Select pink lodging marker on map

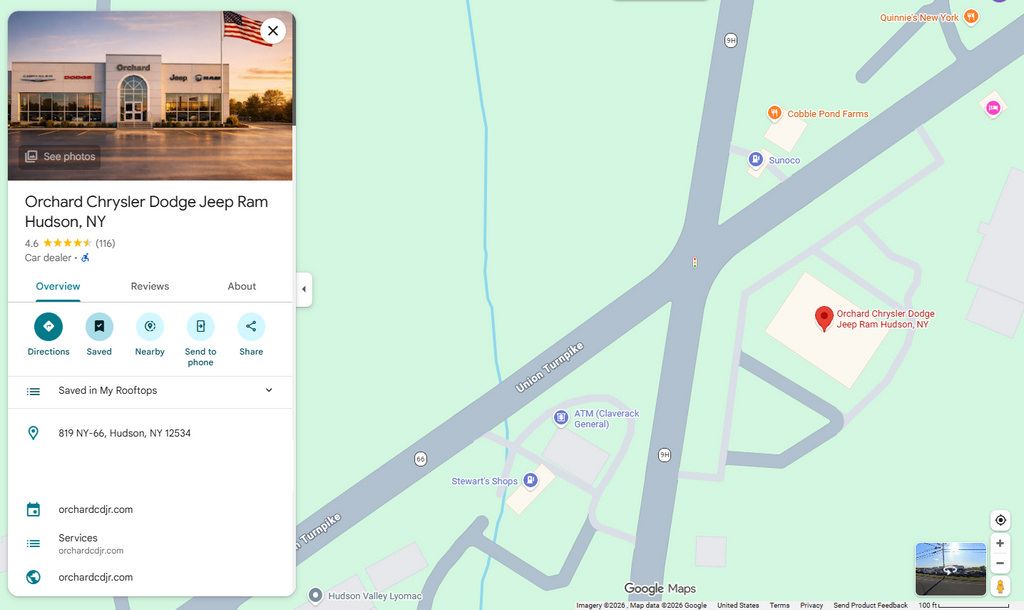(x=993, y=107)
